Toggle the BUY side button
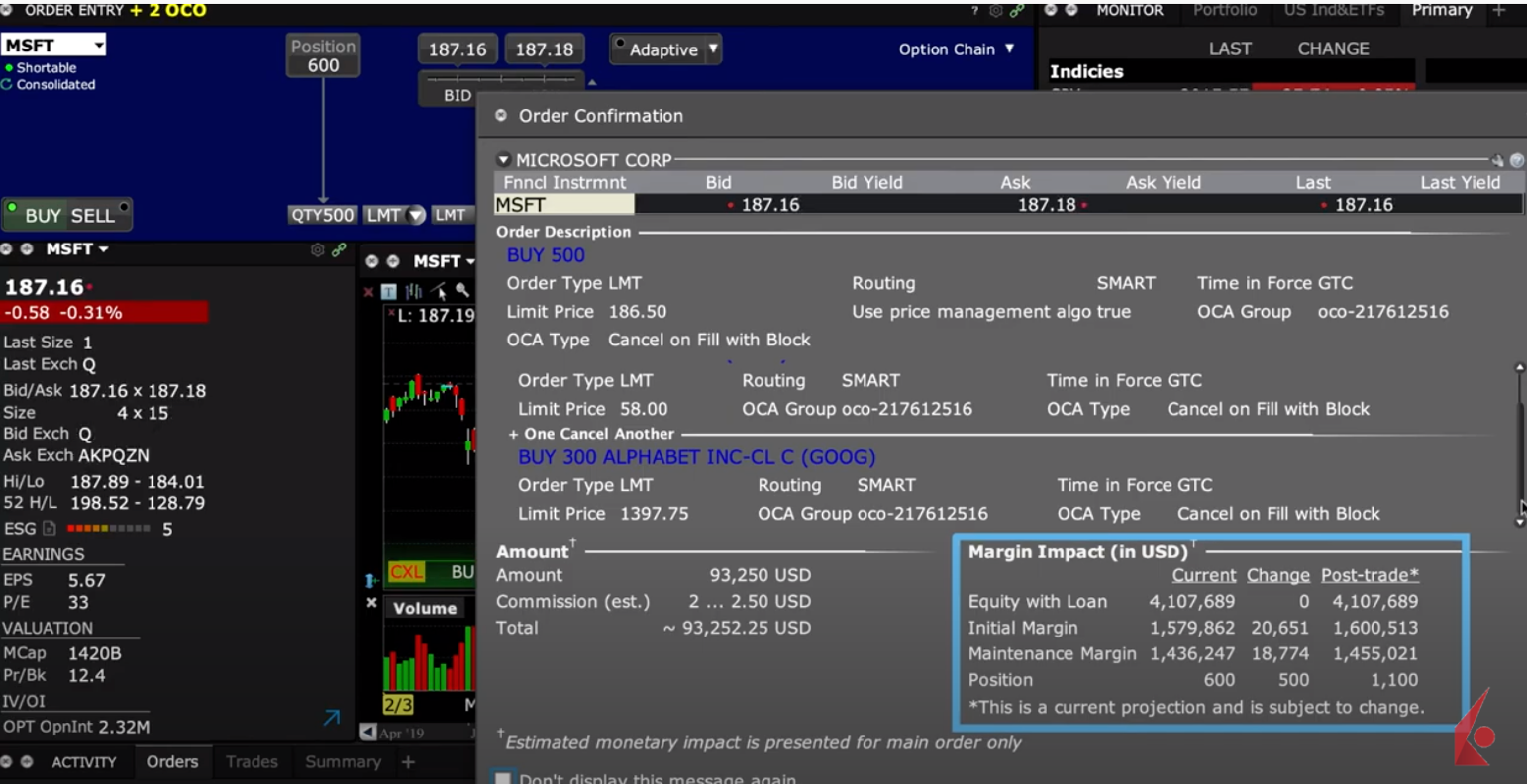 (43, 216)
